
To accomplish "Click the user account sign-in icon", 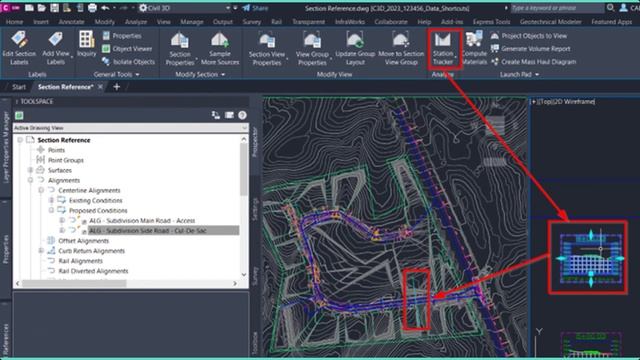I will [x=623, y=8].
